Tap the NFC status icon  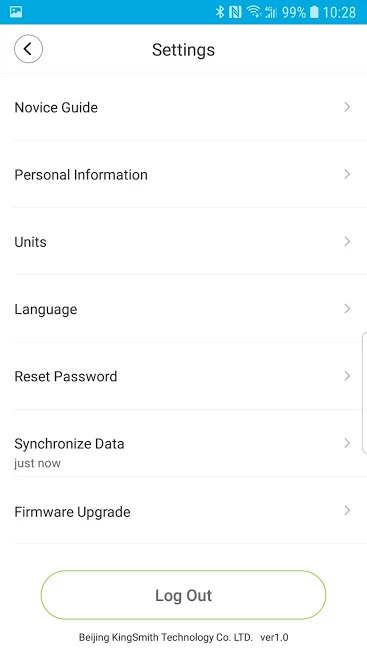(x=235, y=12)
